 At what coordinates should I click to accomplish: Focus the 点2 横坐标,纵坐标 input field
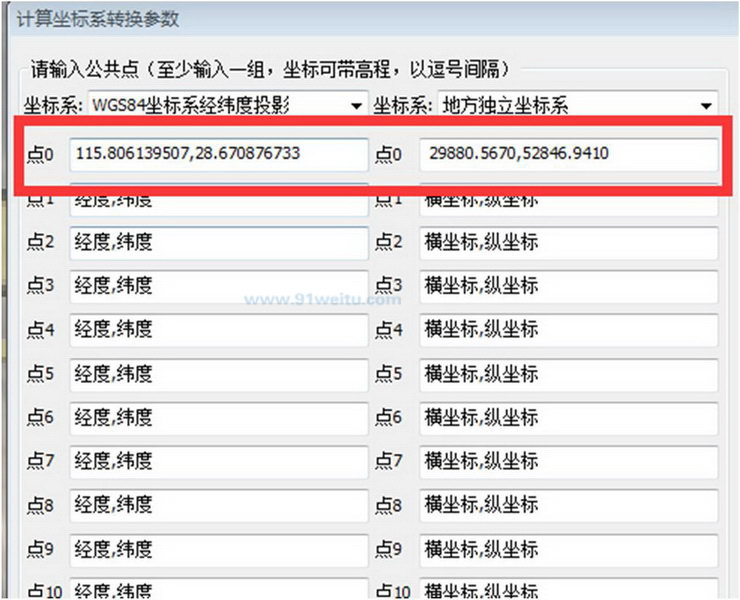point(569,243)
